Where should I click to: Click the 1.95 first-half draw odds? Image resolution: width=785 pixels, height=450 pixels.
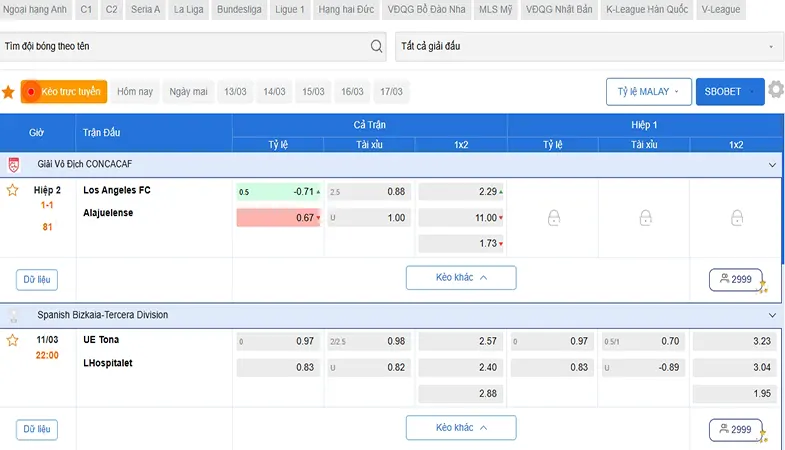click(x=736, y=394)
